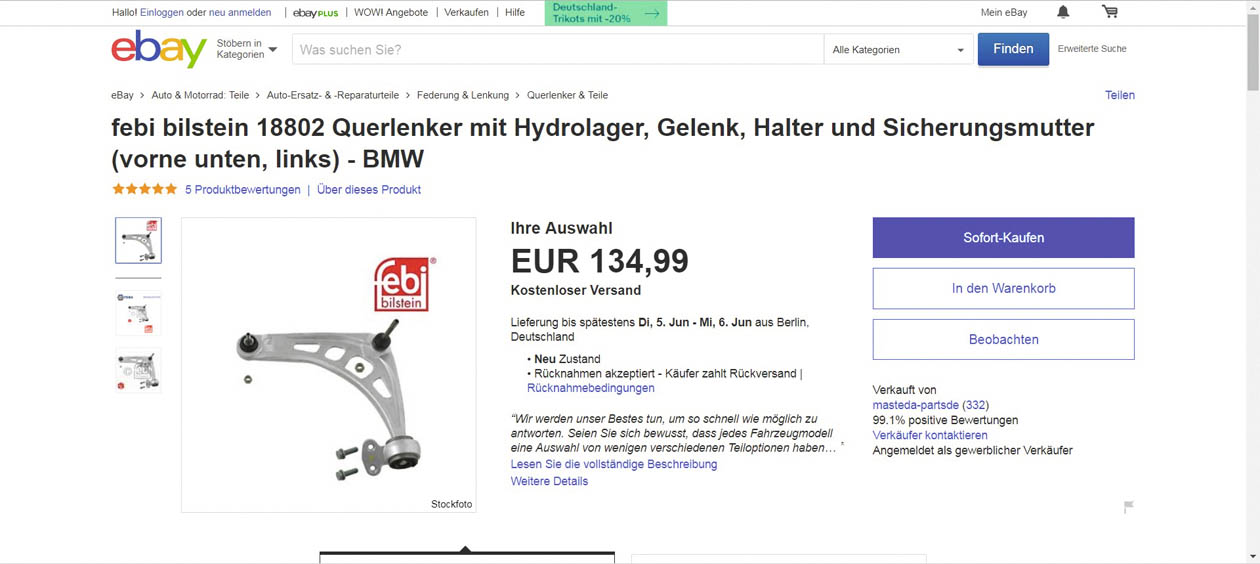The height and width of the screenshot is (564, 1260).
Task: Open the shopping cart icon
Action: click(1110, 12)
